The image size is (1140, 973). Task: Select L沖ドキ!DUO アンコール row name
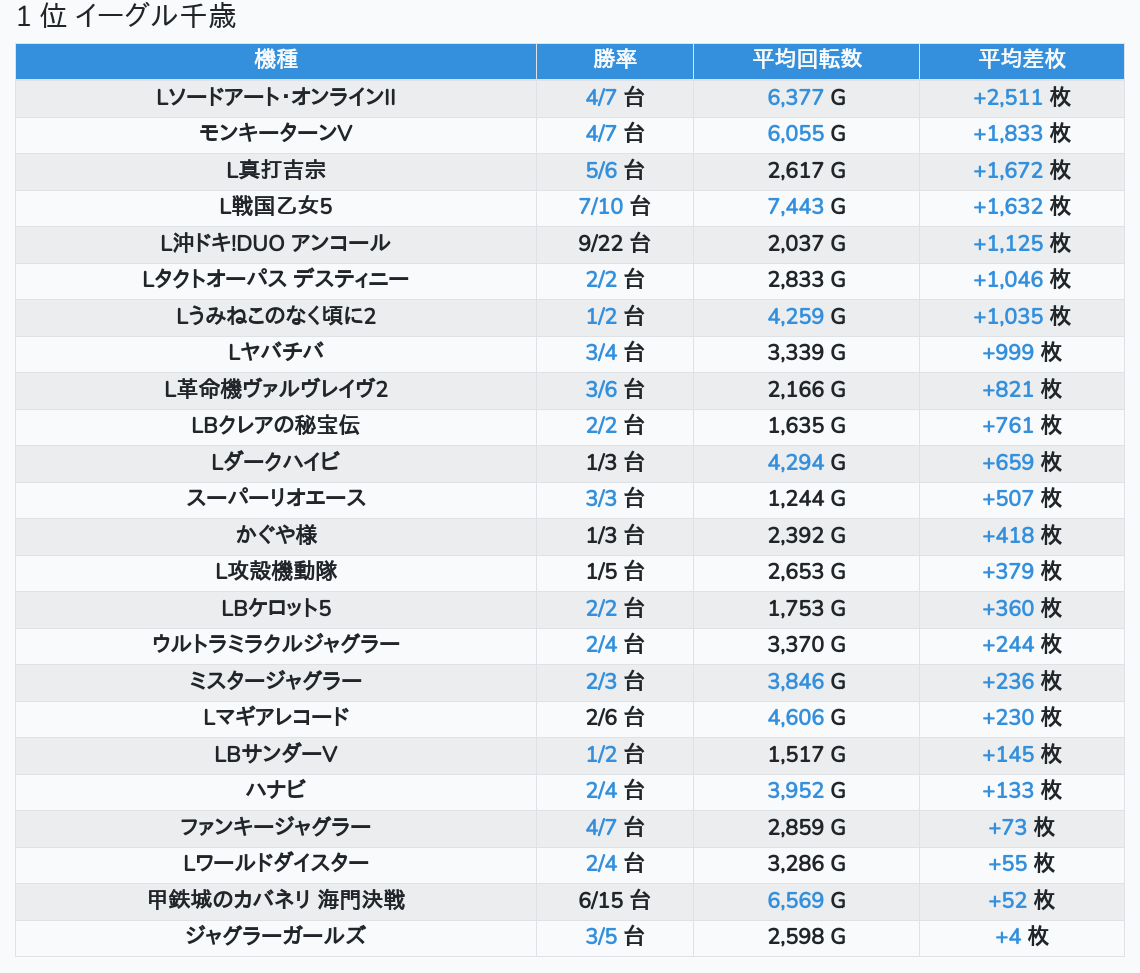276,244
